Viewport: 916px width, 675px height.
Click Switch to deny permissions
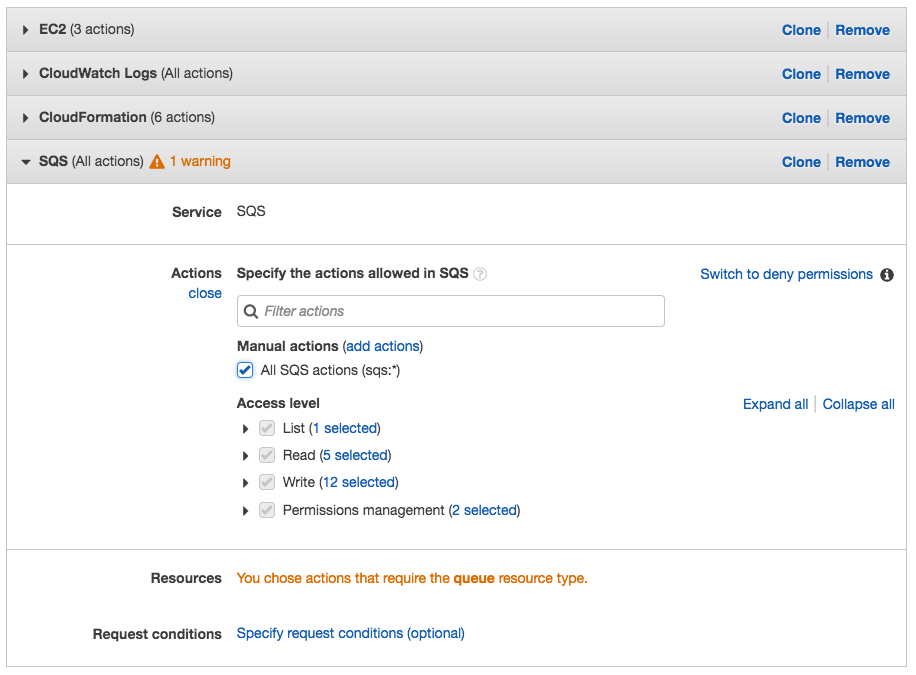click(x=786, y=274)
